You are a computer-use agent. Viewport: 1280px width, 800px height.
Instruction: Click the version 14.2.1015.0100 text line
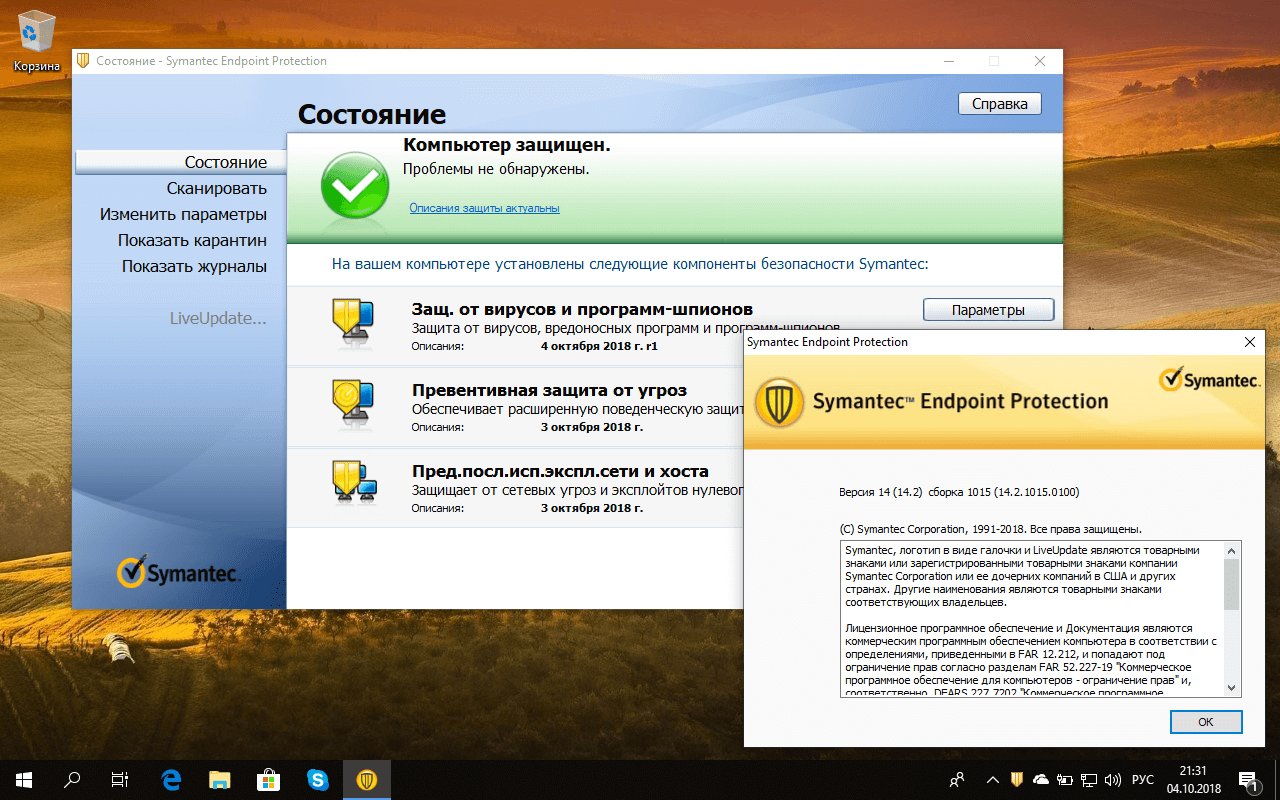click(x=959, y=492)
